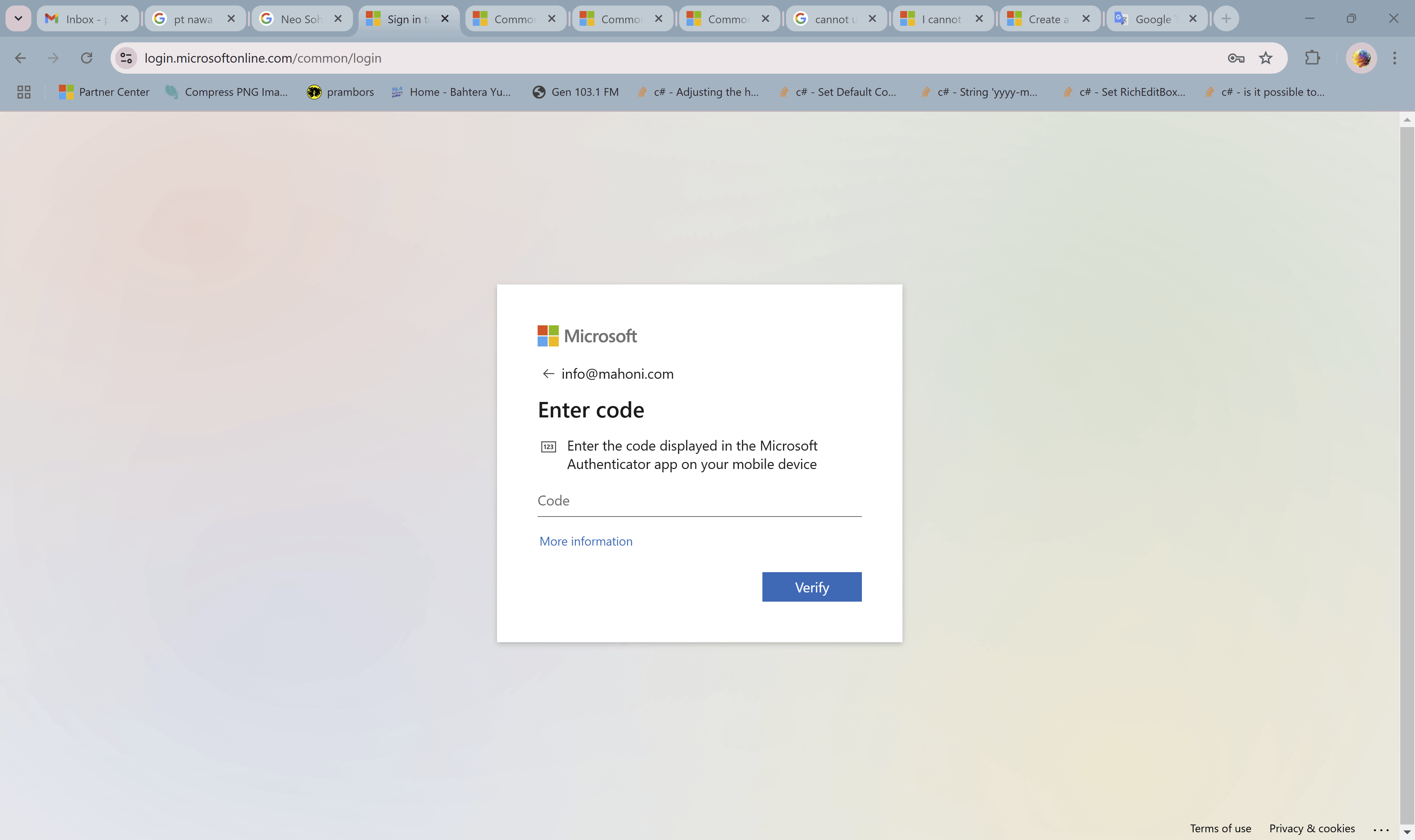This screenshot has height=840, width=1415.
Task: Click the back arrow next to info@mahoni.com
Action: pos(548,374)
